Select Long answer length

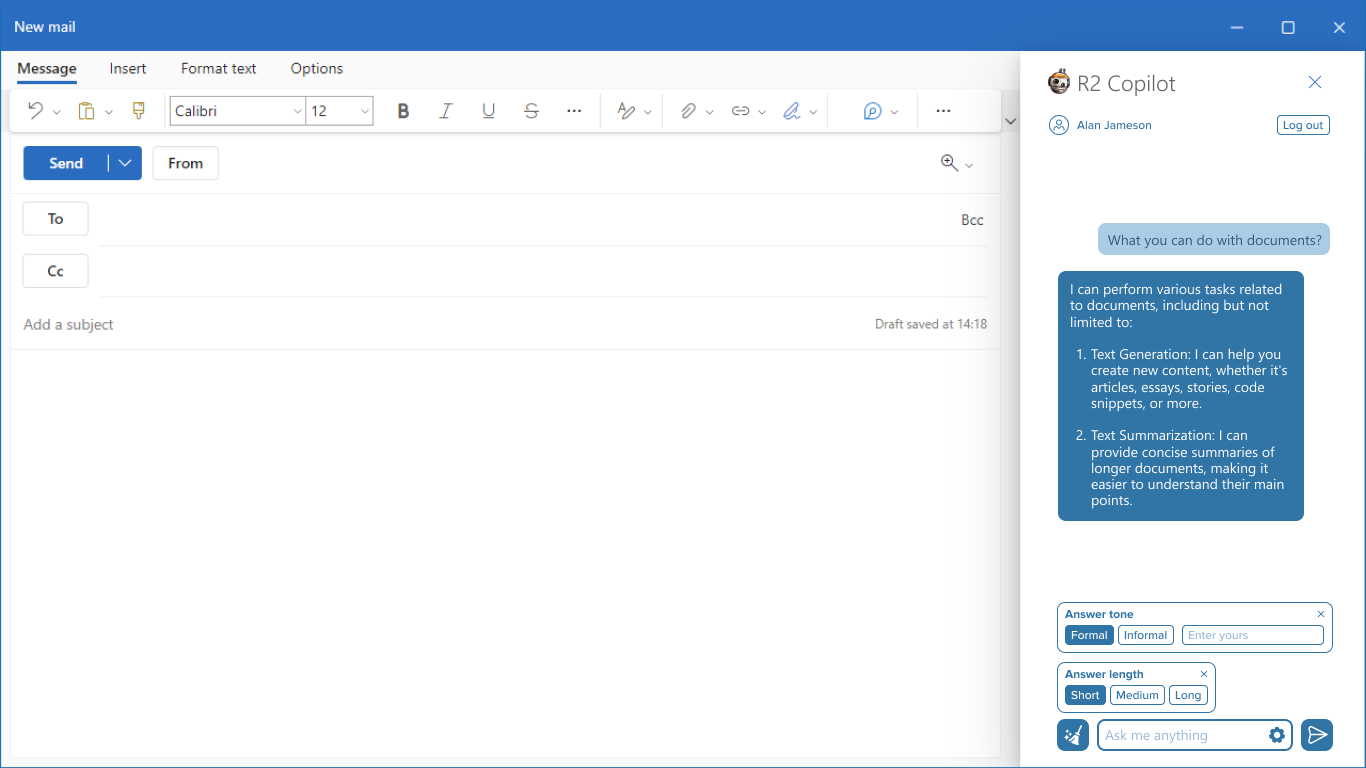pyautogui.click(x=1188, y=695)
